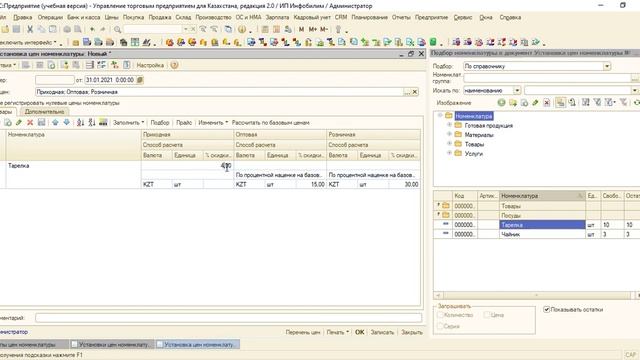Click Рассчитать по базовым ценам
The width and height of the screenshot is (640, 360).
(x=271, y=122)
